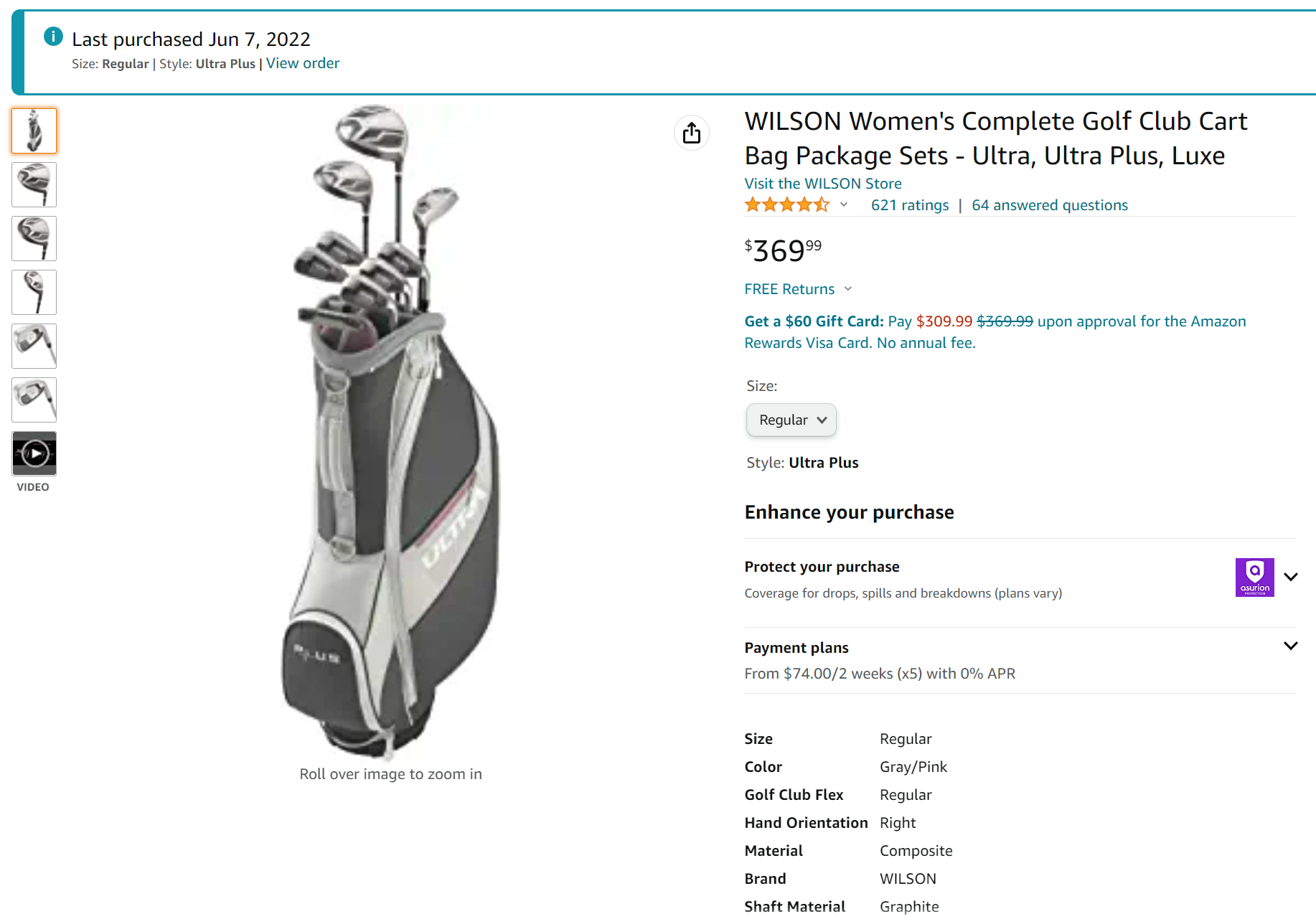
Task: Open the star rating breakdown chevron
Action: 844,205
